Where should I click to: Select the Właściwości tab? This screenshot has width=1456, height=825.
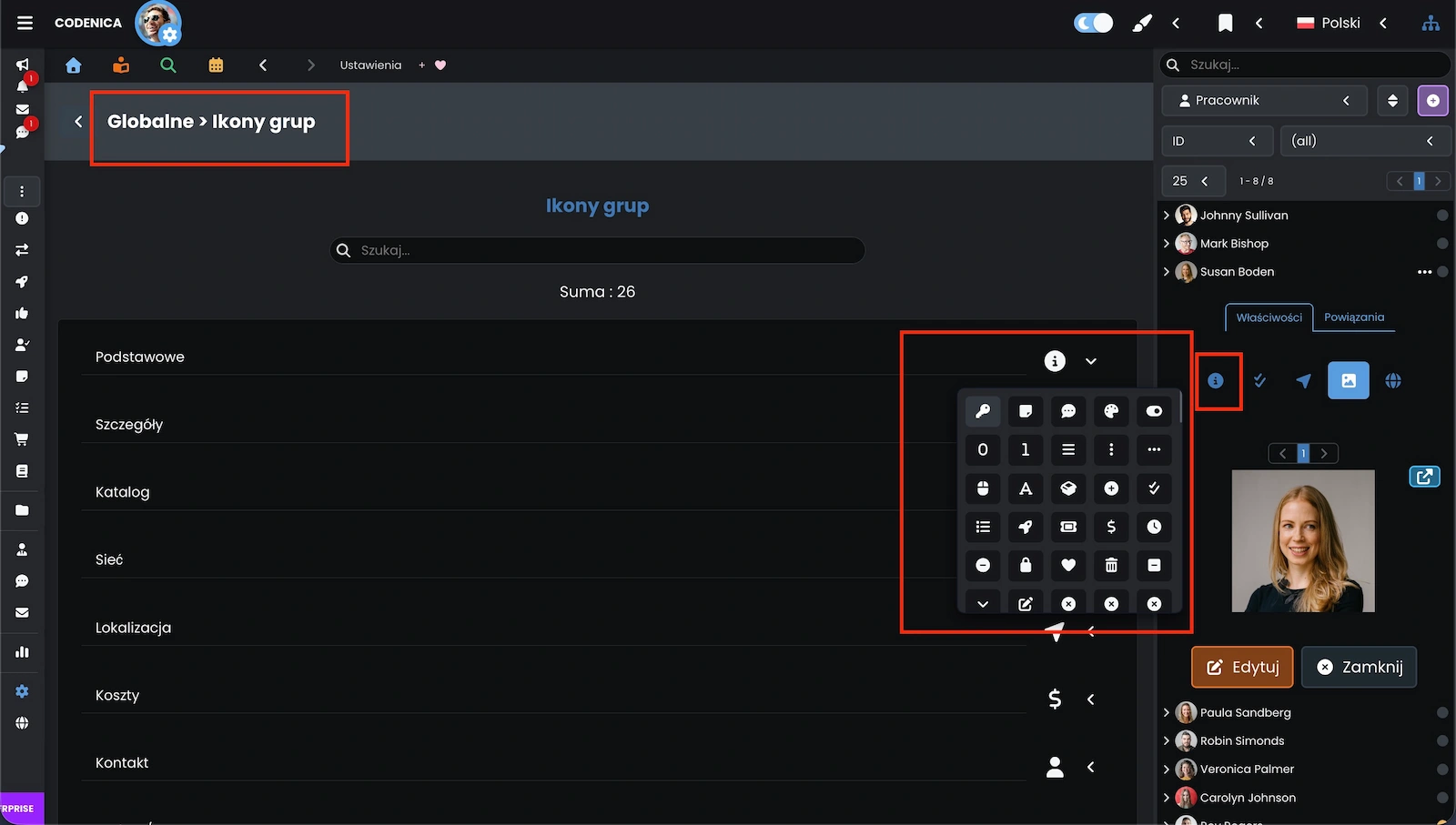click(x=1269, y=317)
